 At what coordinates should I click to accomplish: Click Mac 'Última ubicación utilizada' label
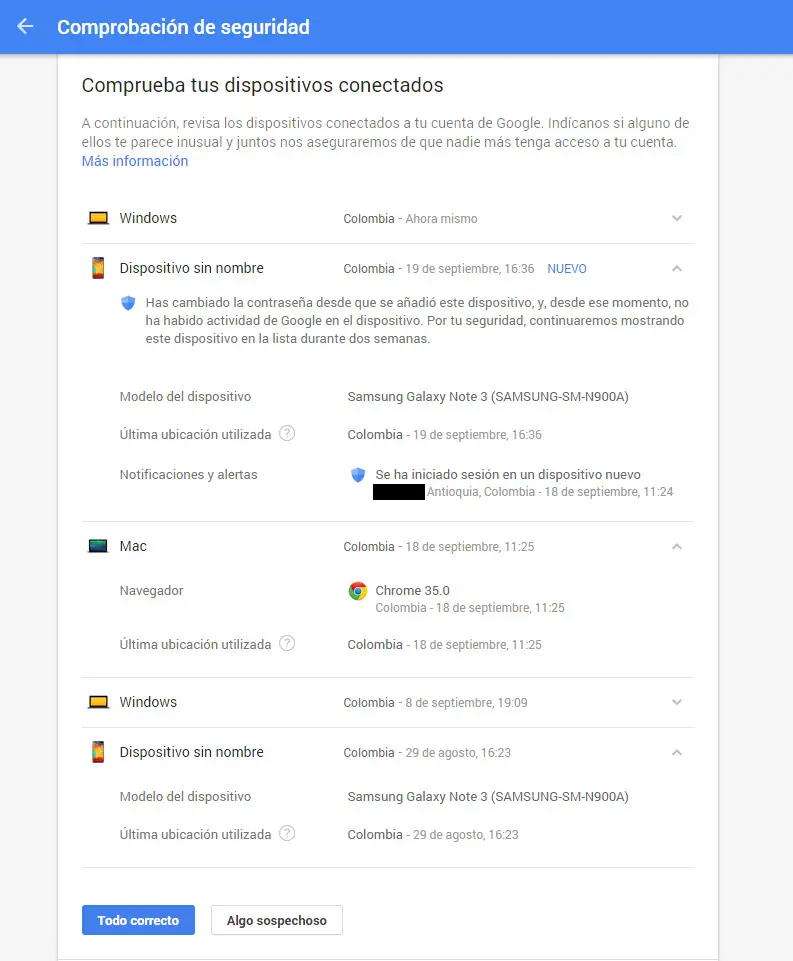195,644
